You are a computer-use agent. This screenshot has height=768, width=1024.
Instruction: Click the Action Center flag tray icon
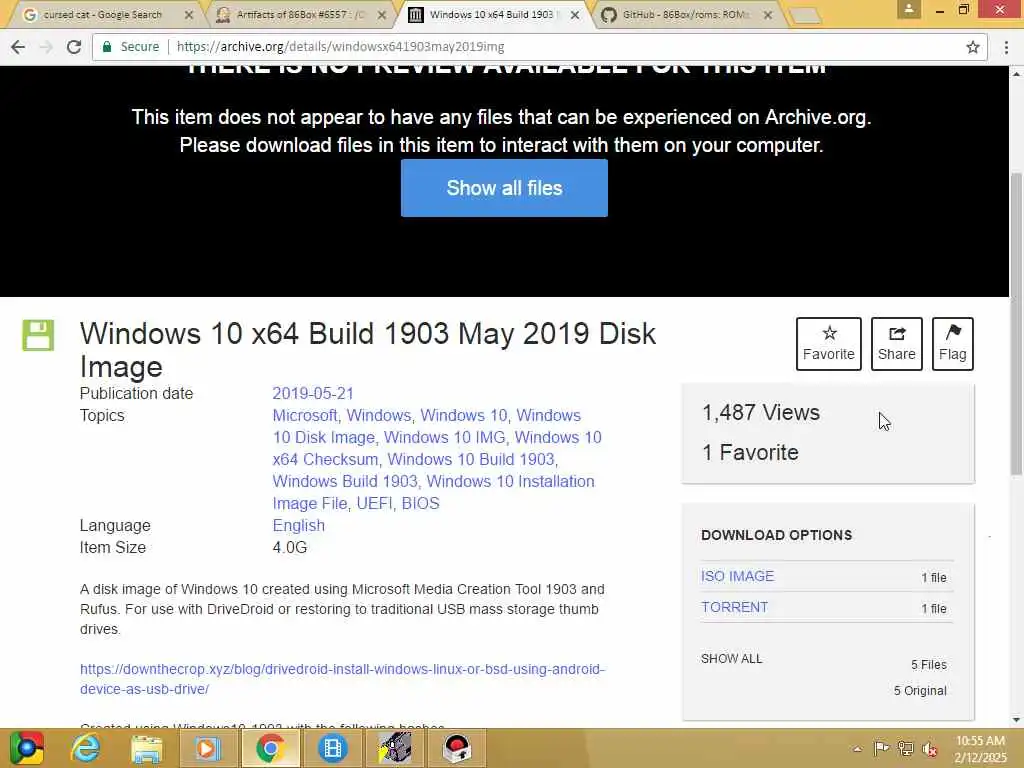click(881, 748)
